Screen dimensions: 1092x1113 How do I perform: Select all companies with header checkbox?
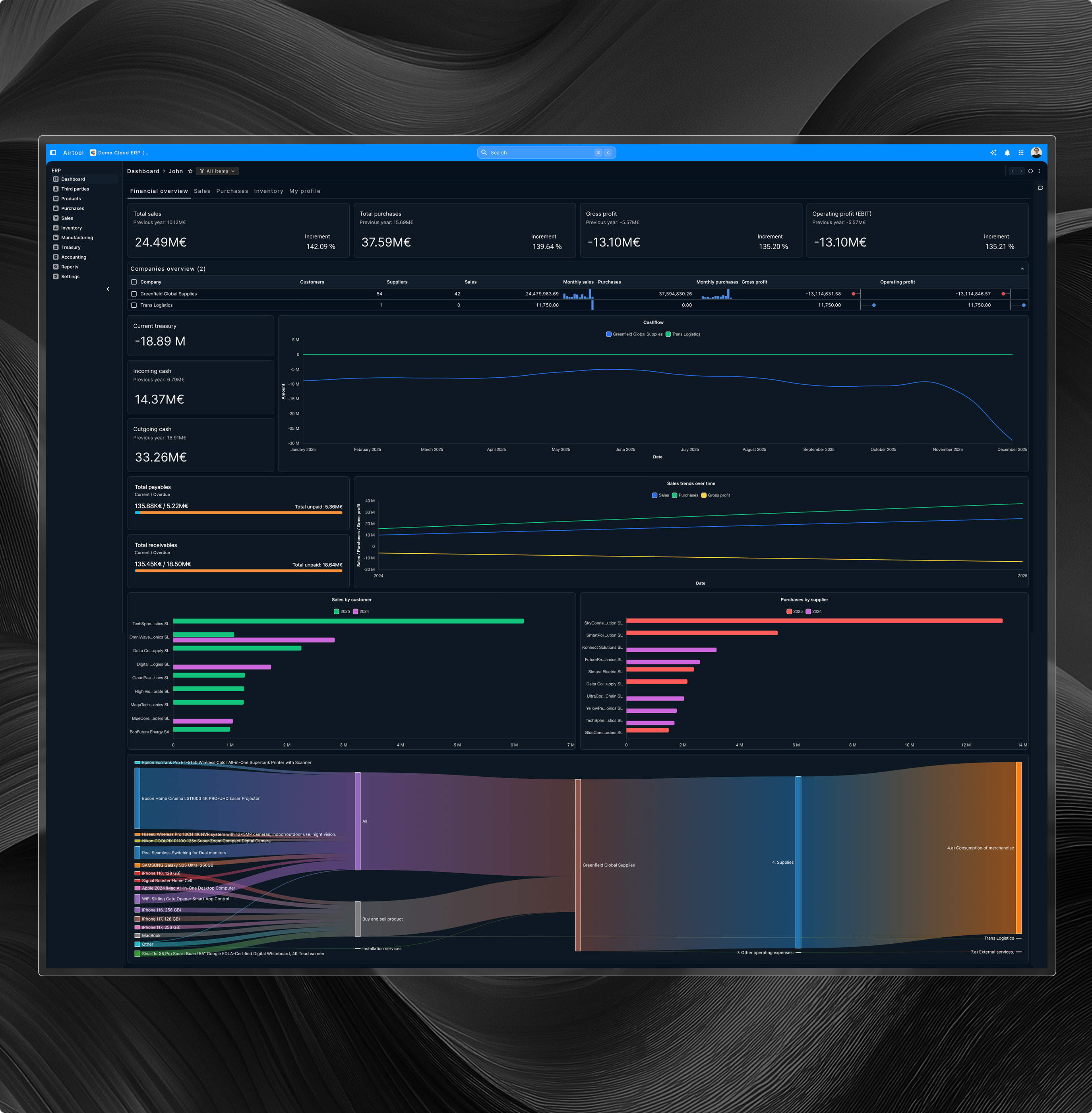pos(134,282)
